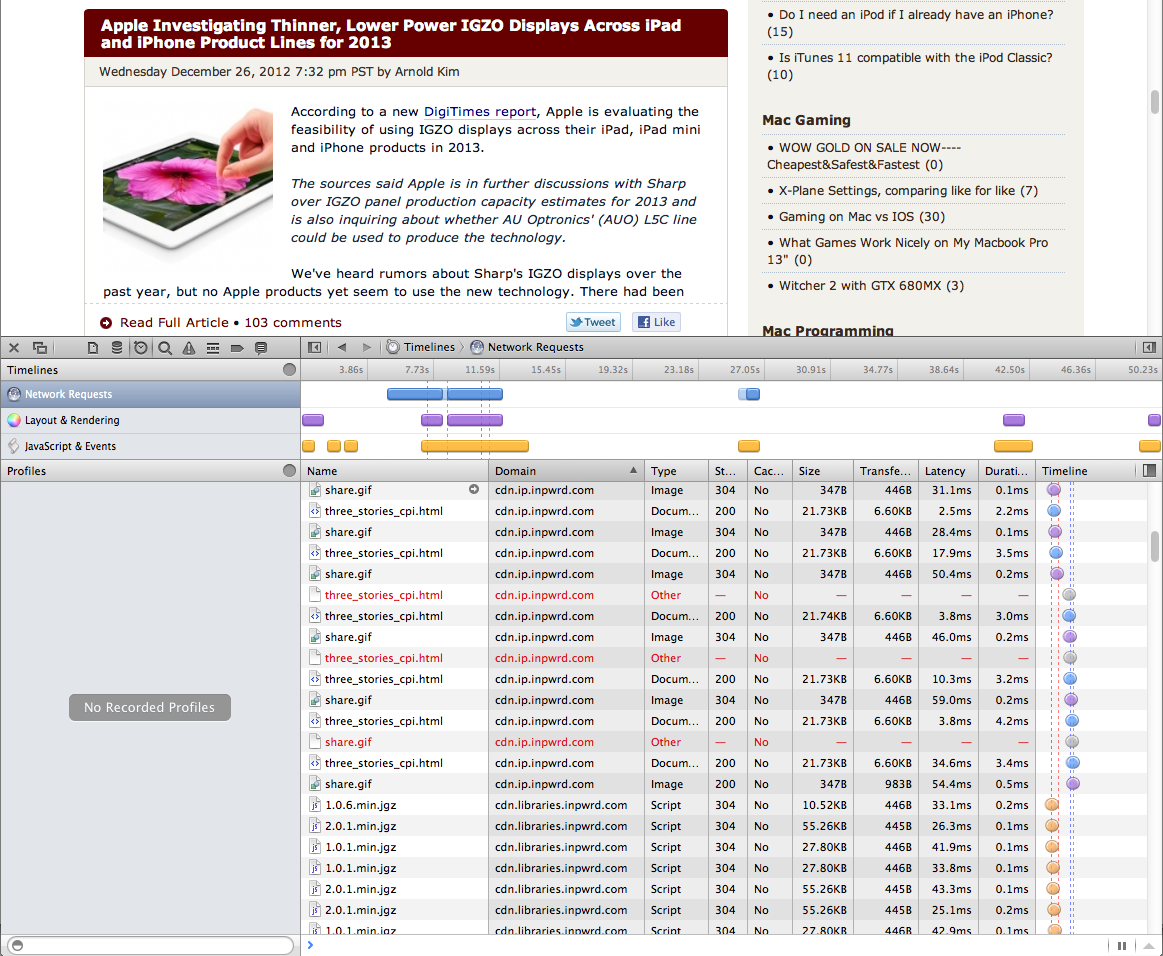This screenshot has height=956, width=1163.
Task: Click the request table vertical scrollbar
Action: pos(1155,547)
